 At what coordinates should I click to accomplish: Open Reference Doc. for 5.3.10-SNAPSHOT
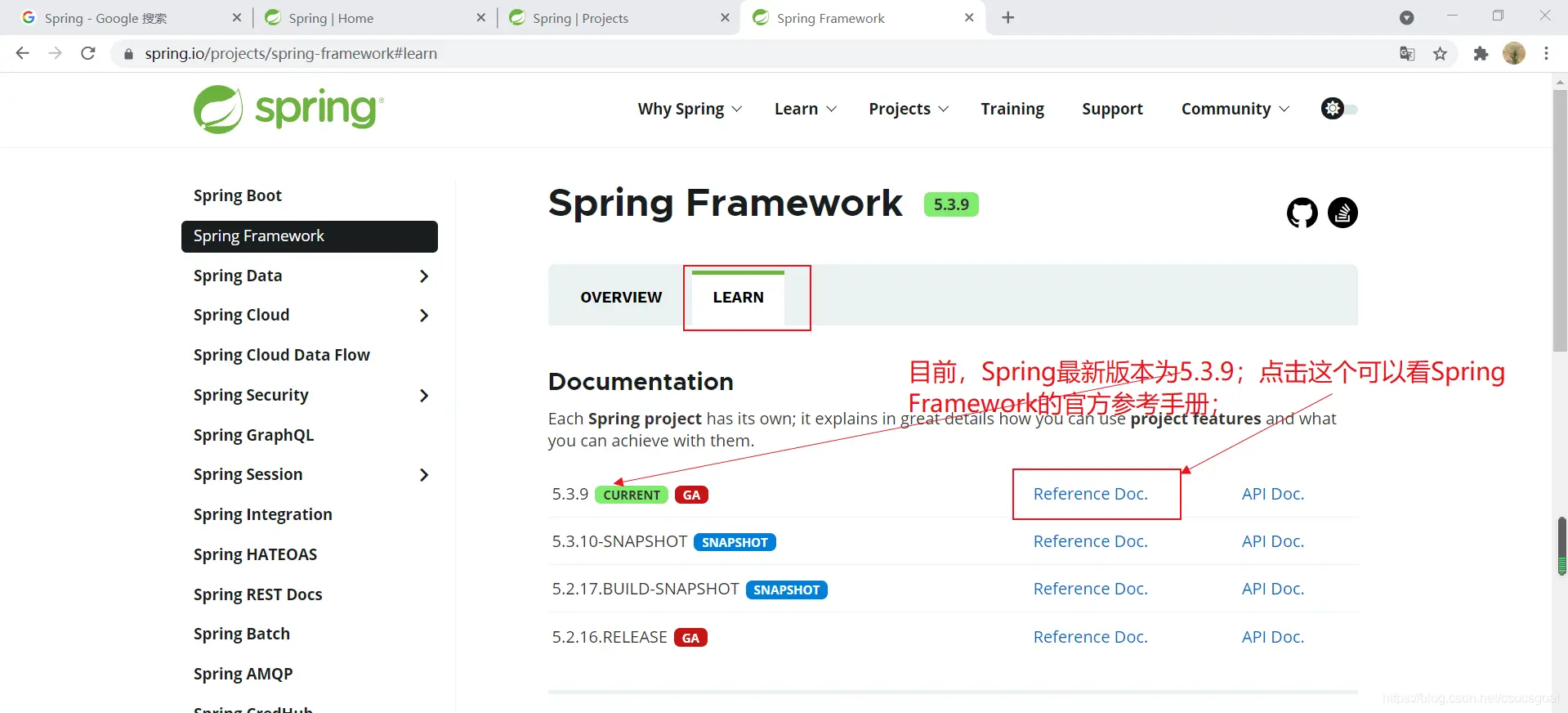point(1090,541)
